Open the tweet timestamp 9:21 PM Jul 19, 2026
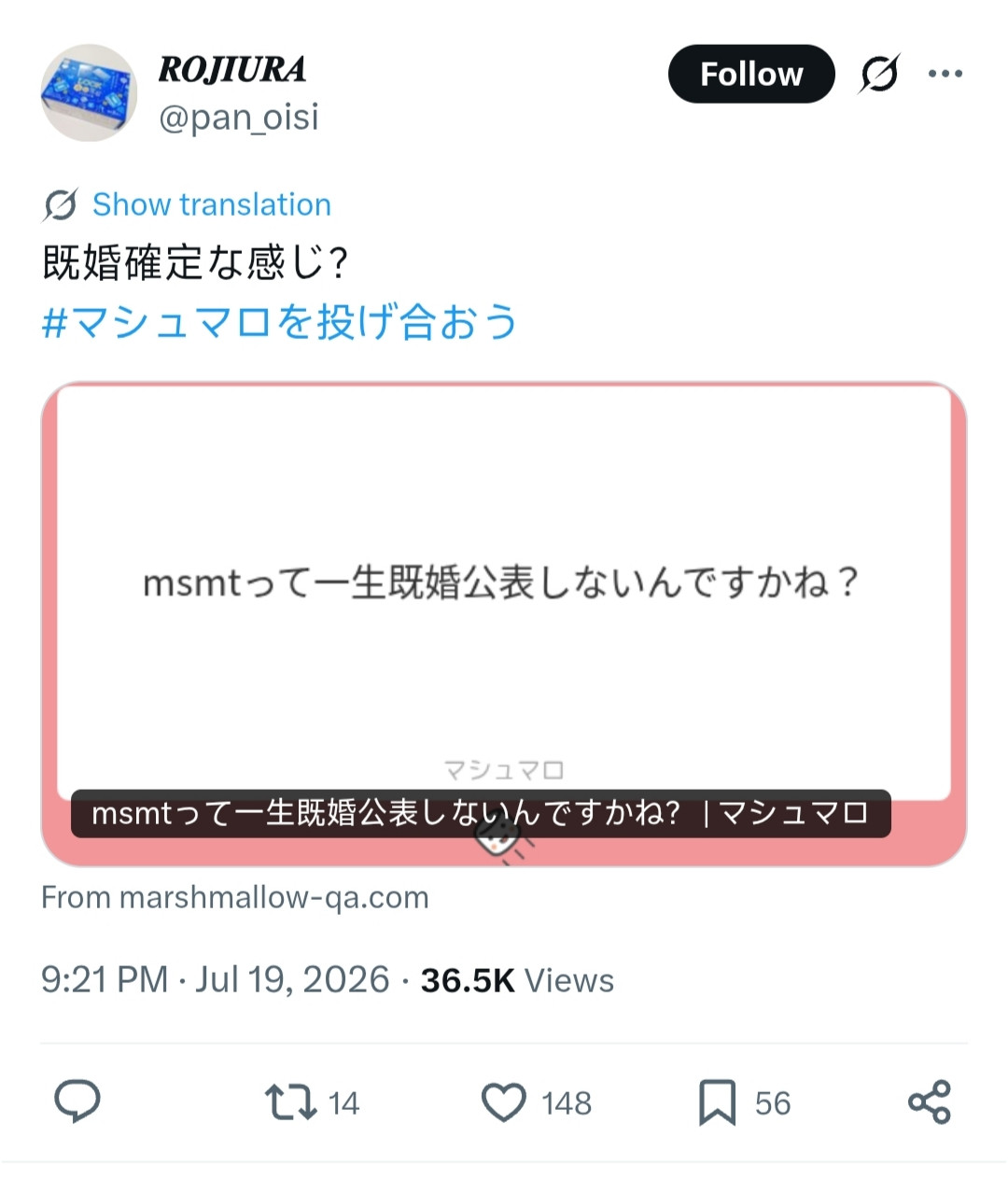The image size is (1008, 1193). pyautogui.click(x=216, y=980)
